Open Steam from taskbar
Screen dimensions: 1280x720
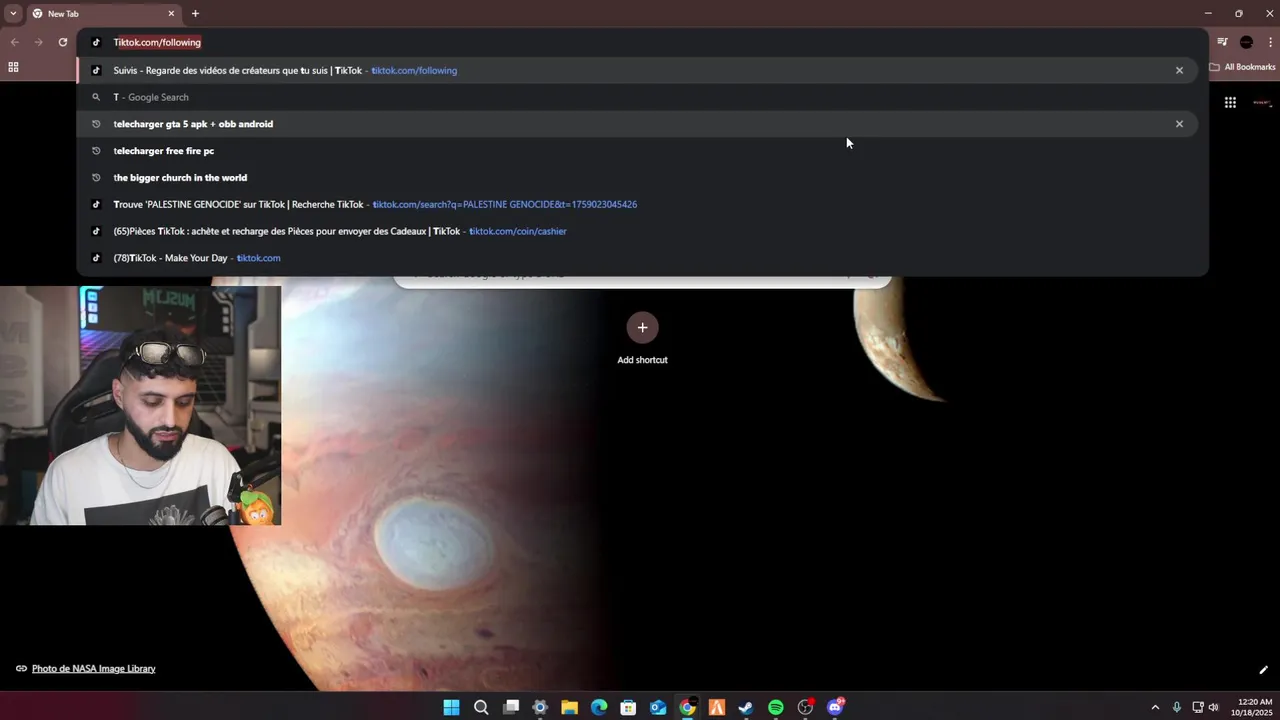point(746,707)
